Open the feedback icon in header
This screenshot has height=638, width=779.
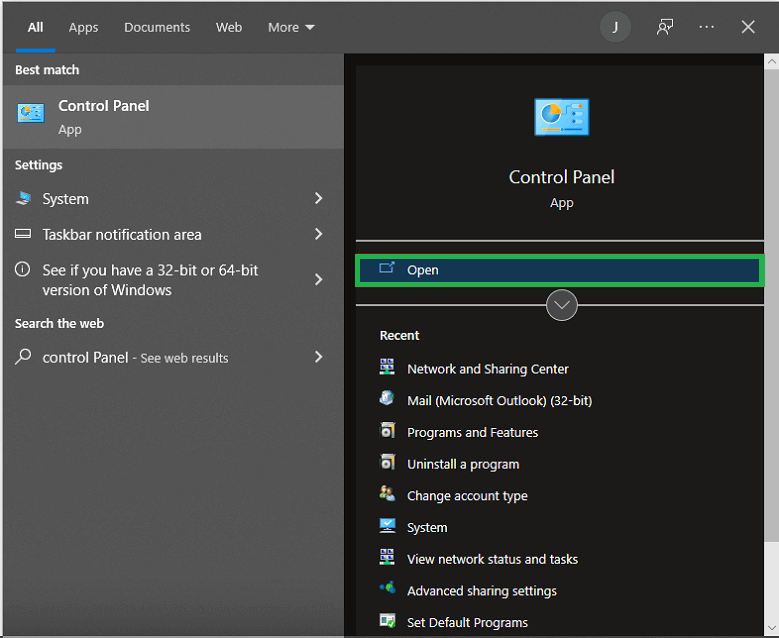[x=665, y=27]
